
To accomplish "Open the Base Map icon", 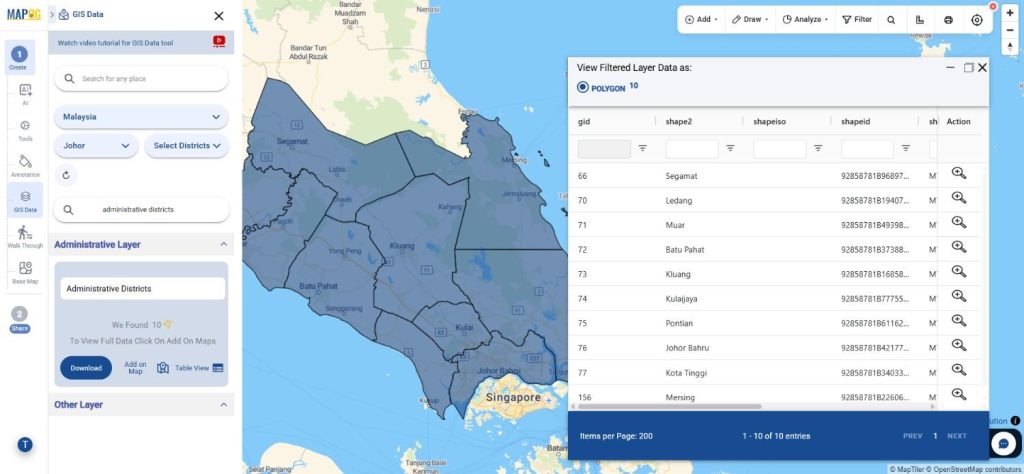I will [x=25, y=272].
